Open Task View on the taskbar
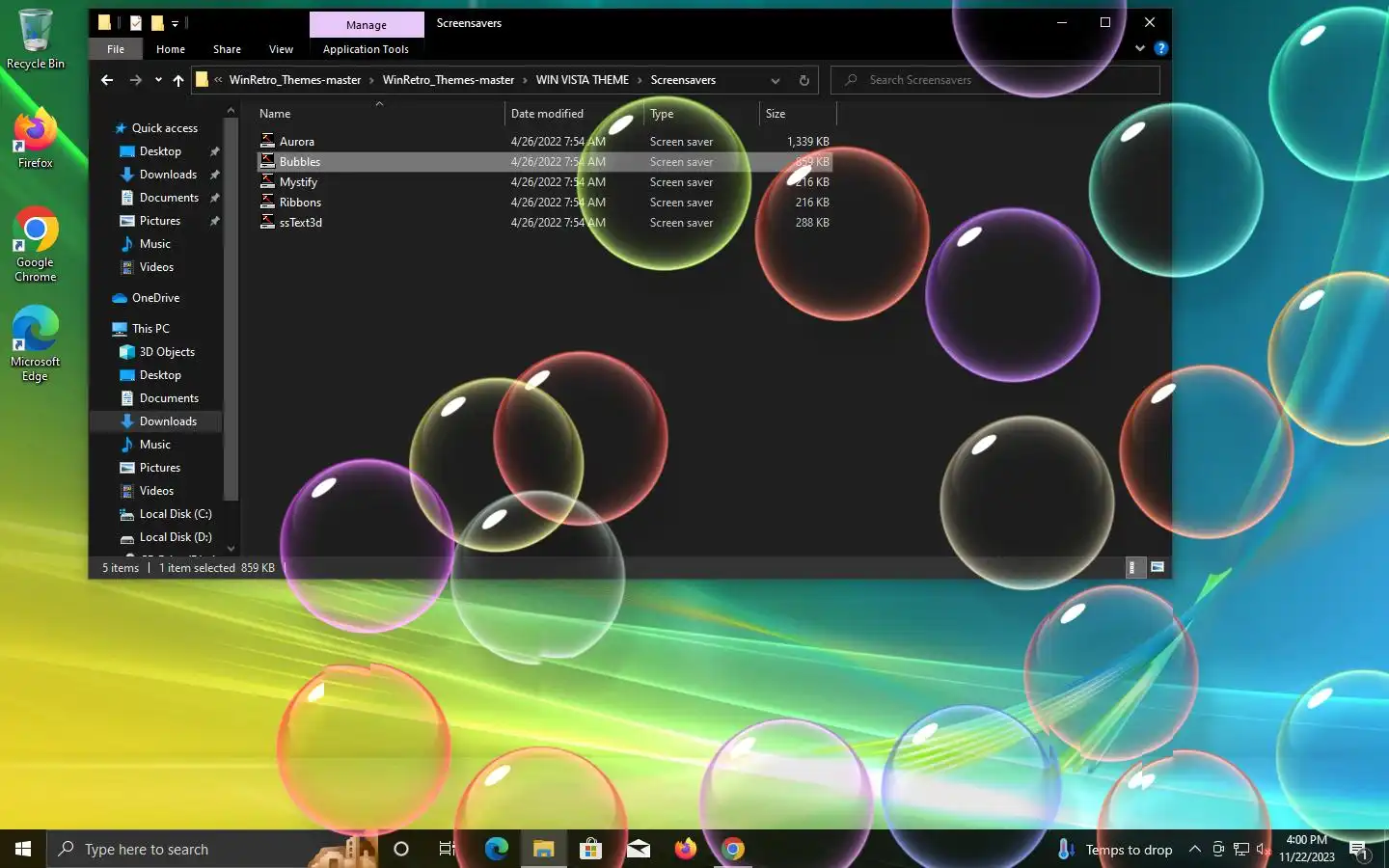 click(x=448, y=849)
